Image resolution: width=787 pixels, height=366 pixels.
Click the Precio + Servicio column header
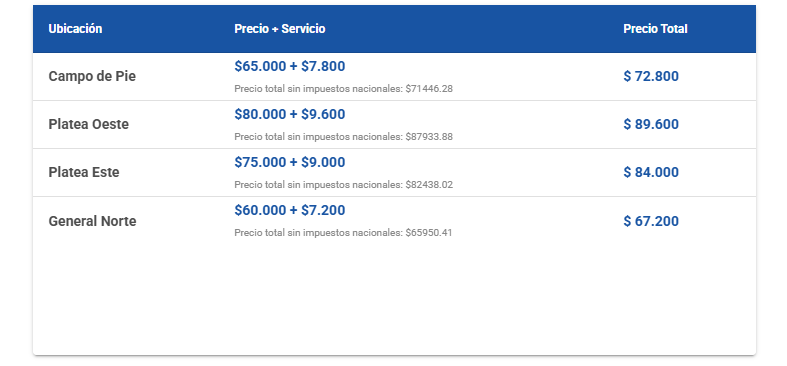pyautogui.click(x=280, y=29)
